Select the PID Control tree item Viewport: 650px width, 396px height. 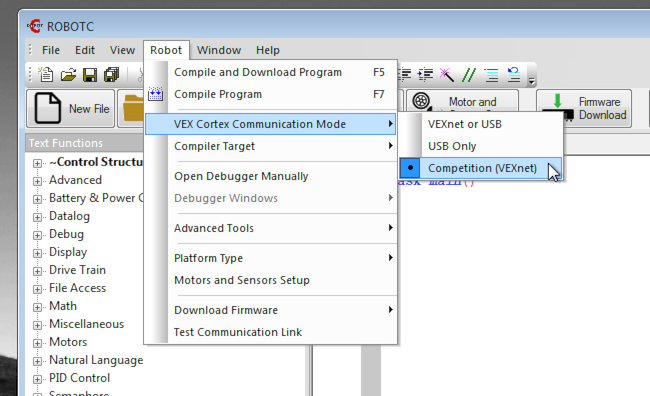pos(79,378)
